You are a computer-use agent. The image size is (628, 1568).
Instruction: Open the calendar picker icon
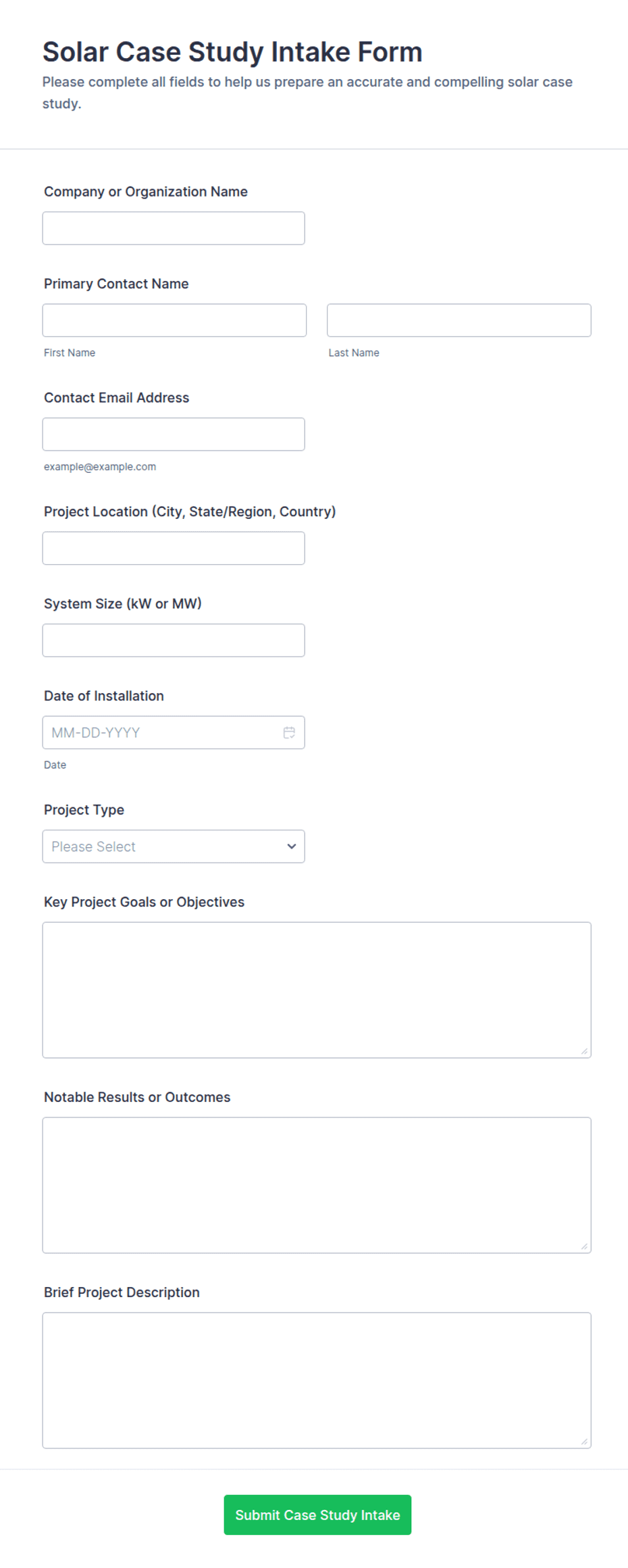[x=289, y=732]
